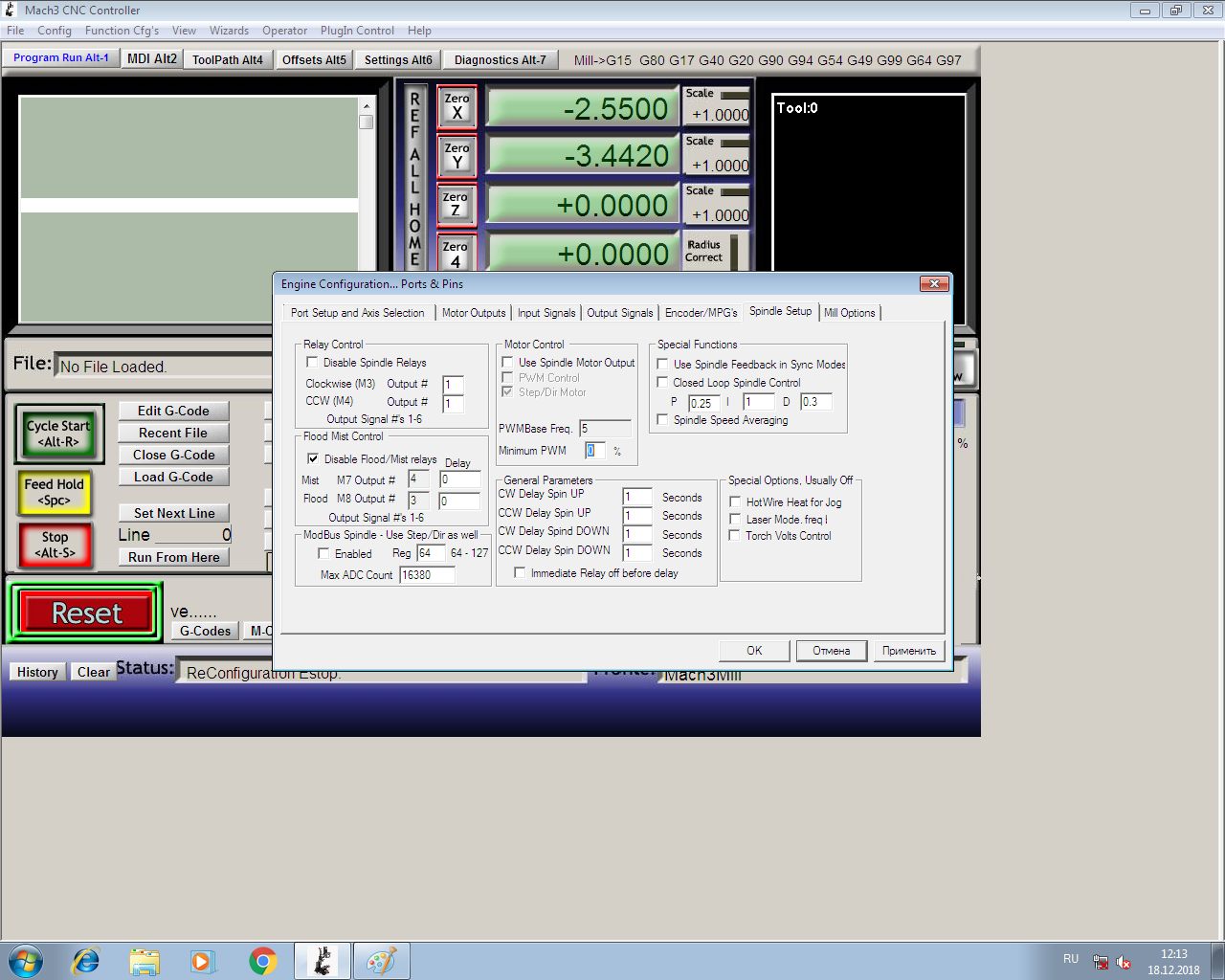Close the Engine Configuration dialog
The width and height of the screenshot is (1225, 980).
(x=934, y=283)
